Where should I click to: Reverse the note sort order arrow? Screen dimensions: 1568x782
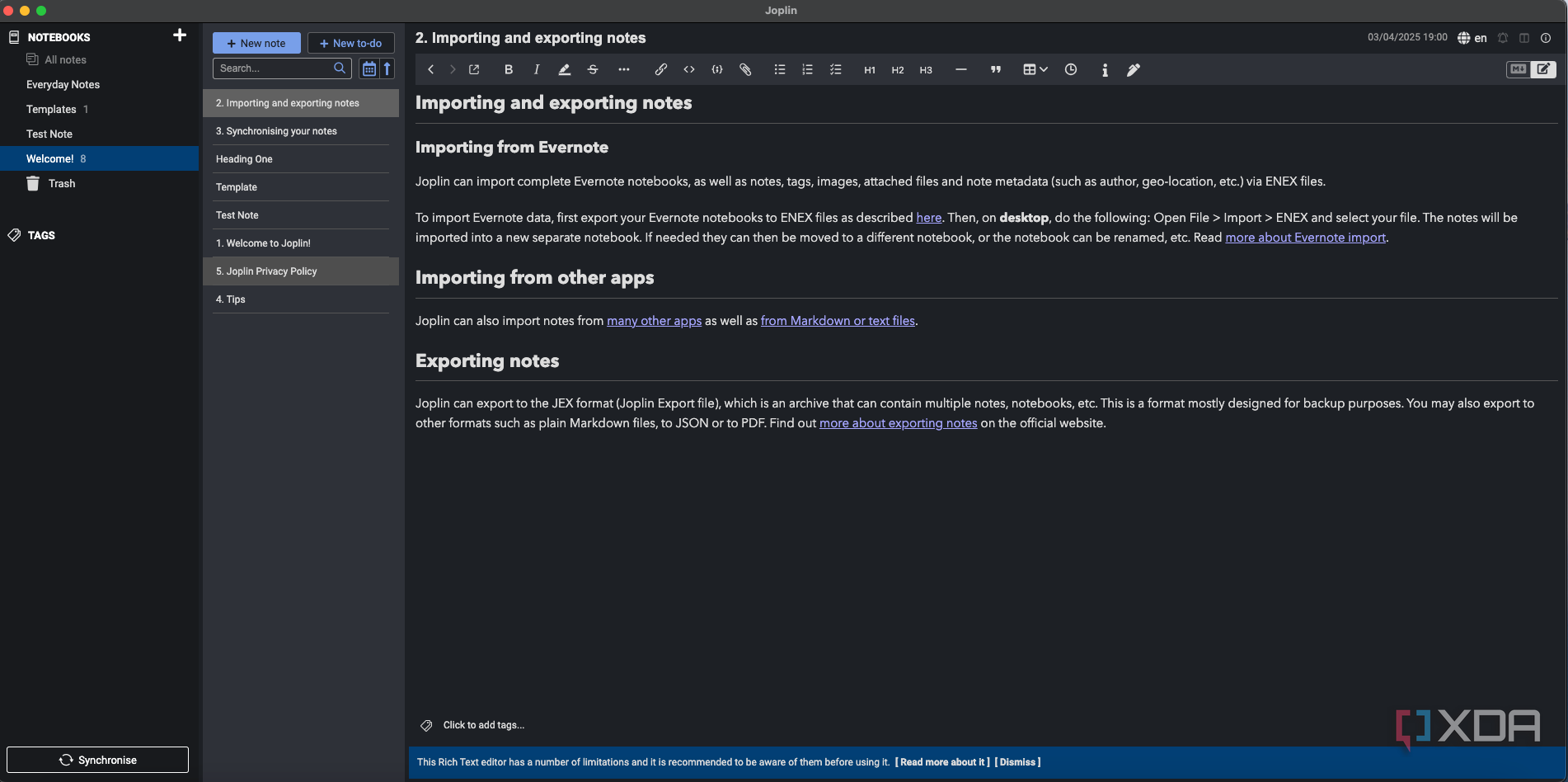[x=387, y=68]
